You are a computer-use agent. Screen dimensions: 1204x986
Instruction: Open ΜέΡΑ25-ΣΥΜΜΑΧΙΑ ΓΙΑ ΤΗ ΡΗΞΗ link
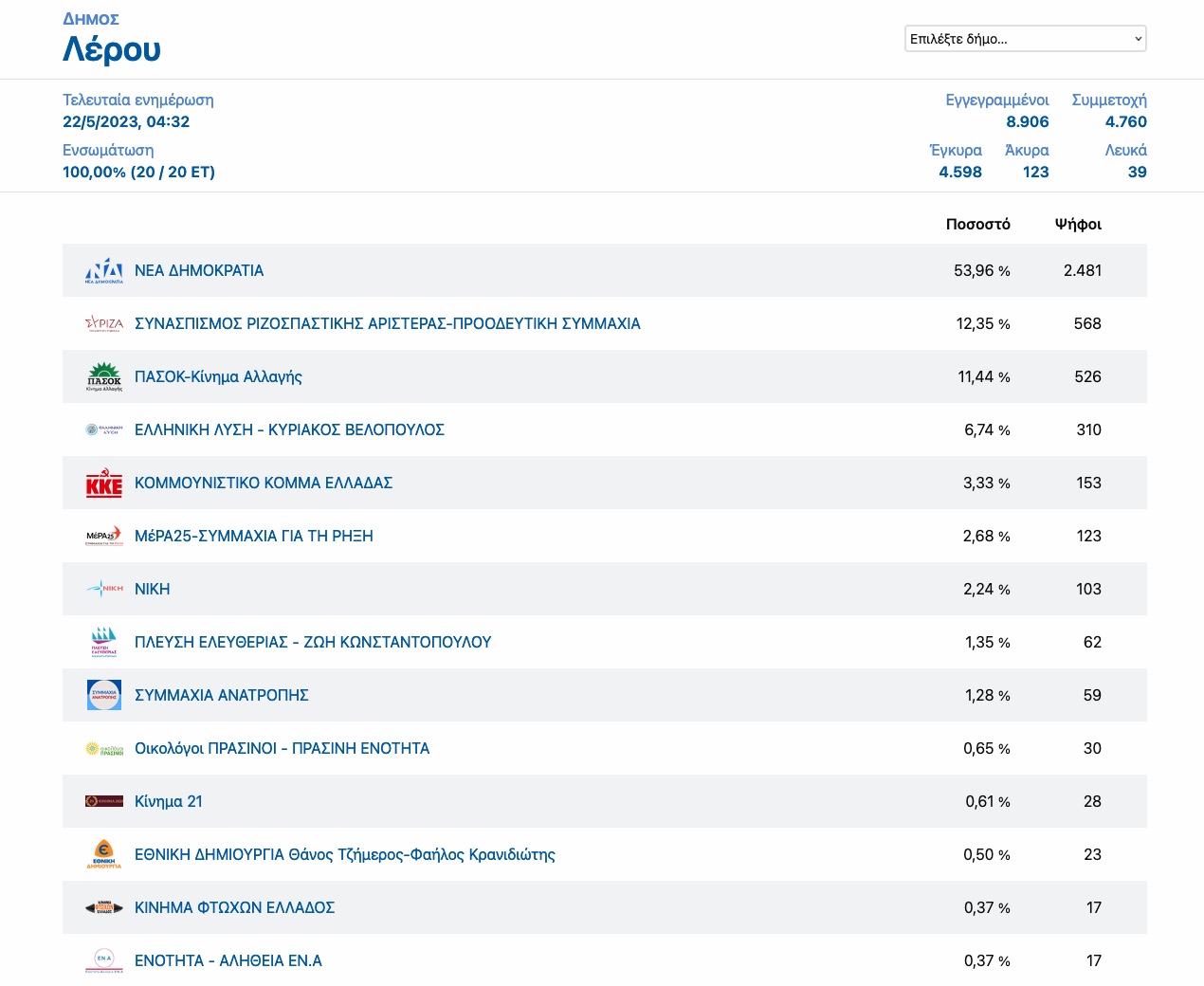tap(254, 536)
